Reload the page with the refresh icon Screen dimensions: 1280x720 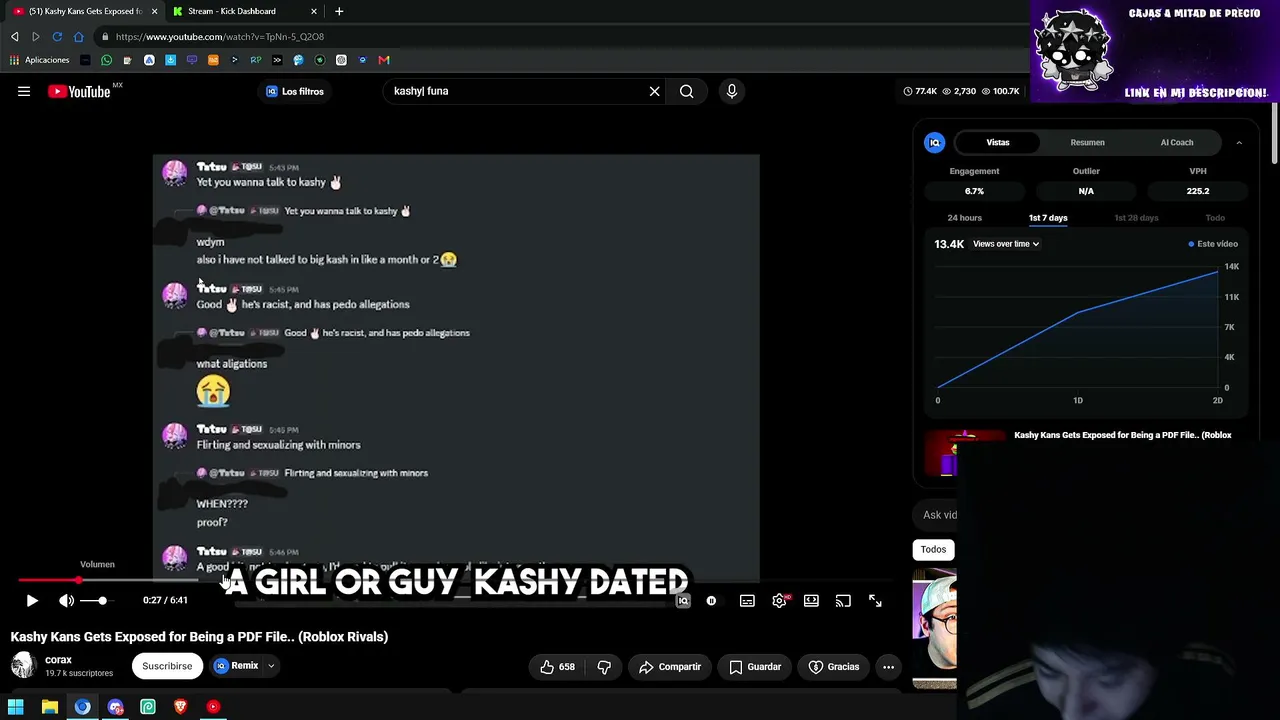tap(57, 37)
